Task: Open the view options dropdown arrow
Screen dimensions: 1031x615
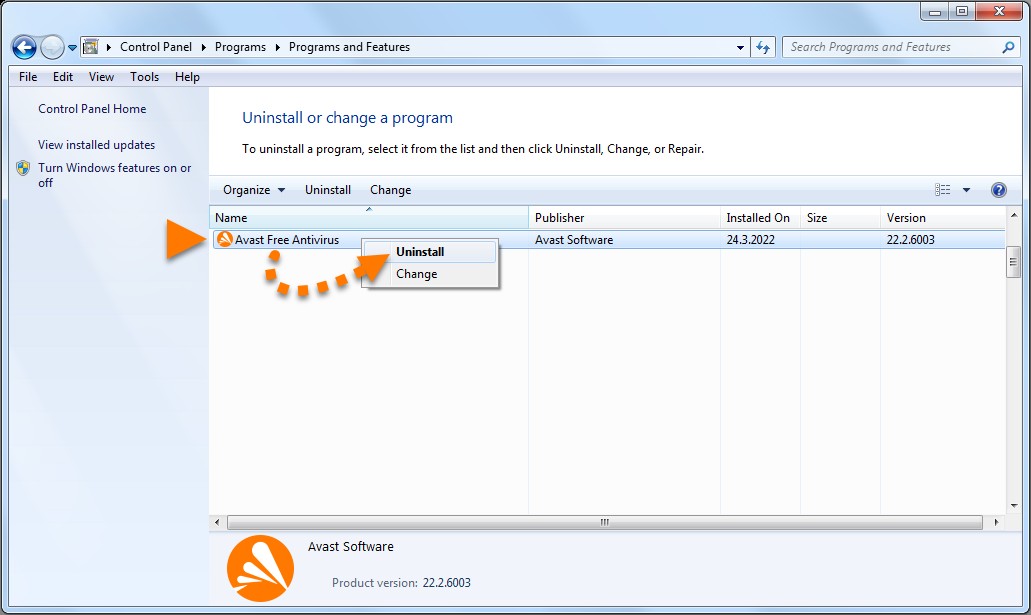Action: coord(966,189)
